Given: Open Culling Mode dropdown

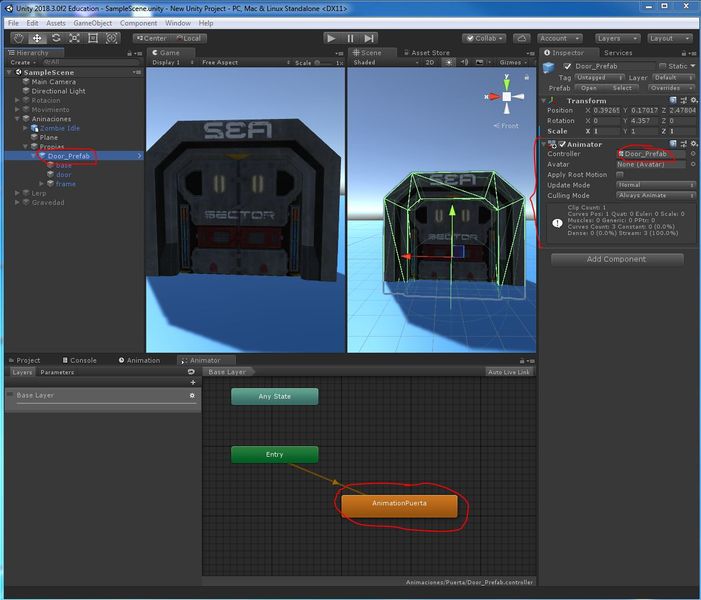Looking at the screenshot, I should pyautogui.click(x=656, y=195).
